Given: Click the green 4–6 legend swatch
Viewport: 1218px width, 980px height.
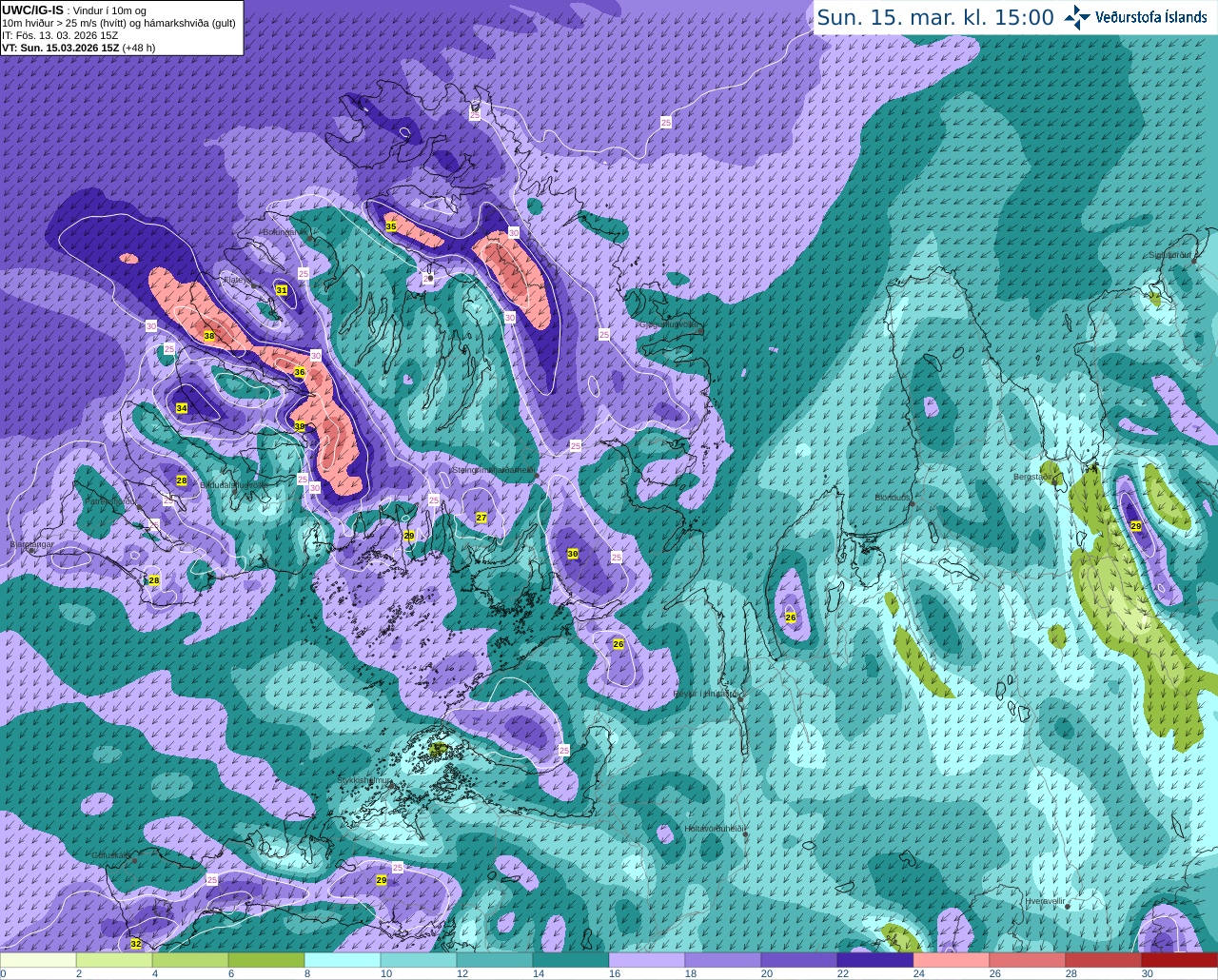Looking at the screenshot, I should click(x=190, y=960).
